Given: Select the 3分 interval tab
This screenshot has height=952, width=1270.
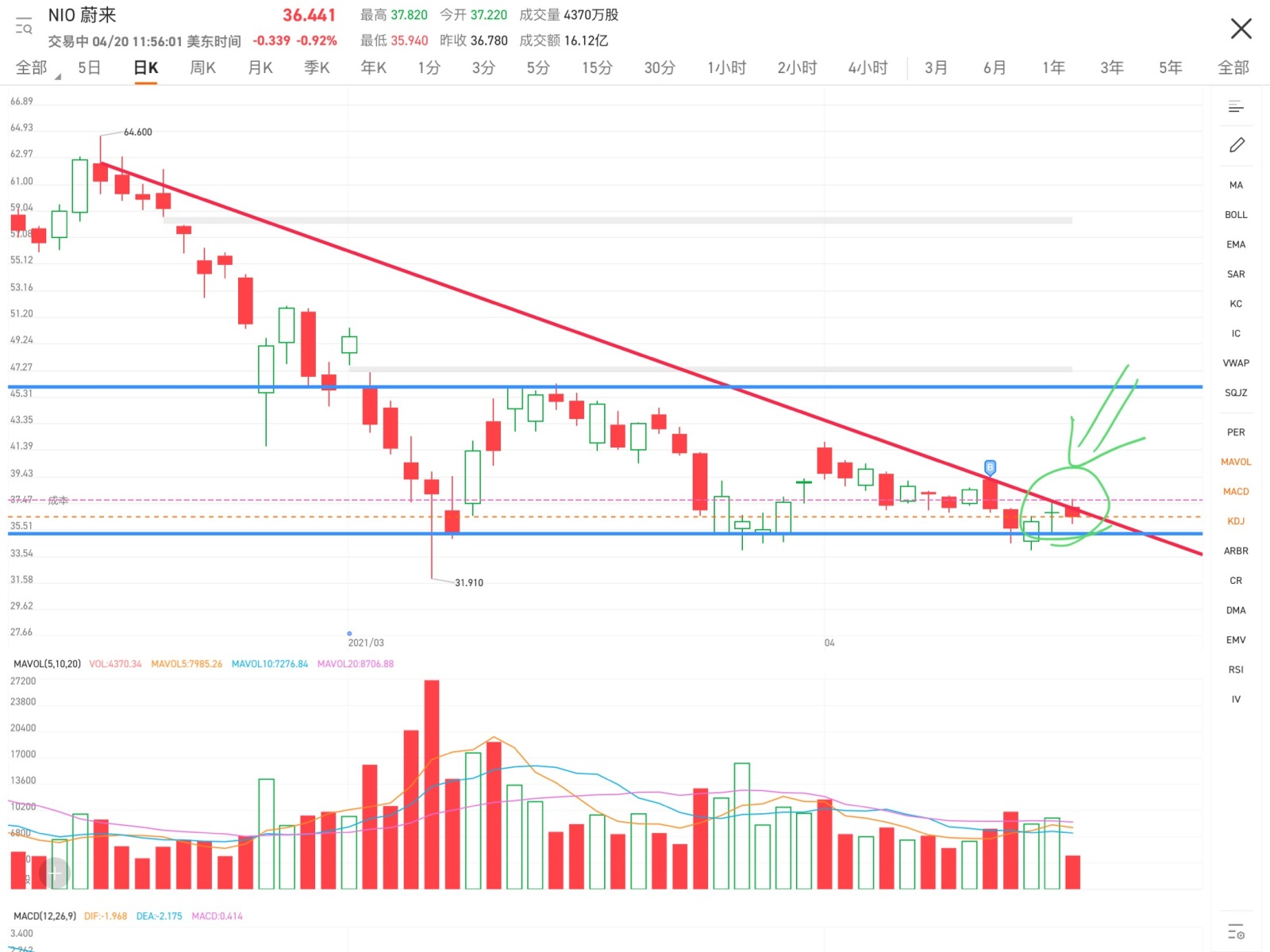Looking at the screenshot, I should coord(483,68).
